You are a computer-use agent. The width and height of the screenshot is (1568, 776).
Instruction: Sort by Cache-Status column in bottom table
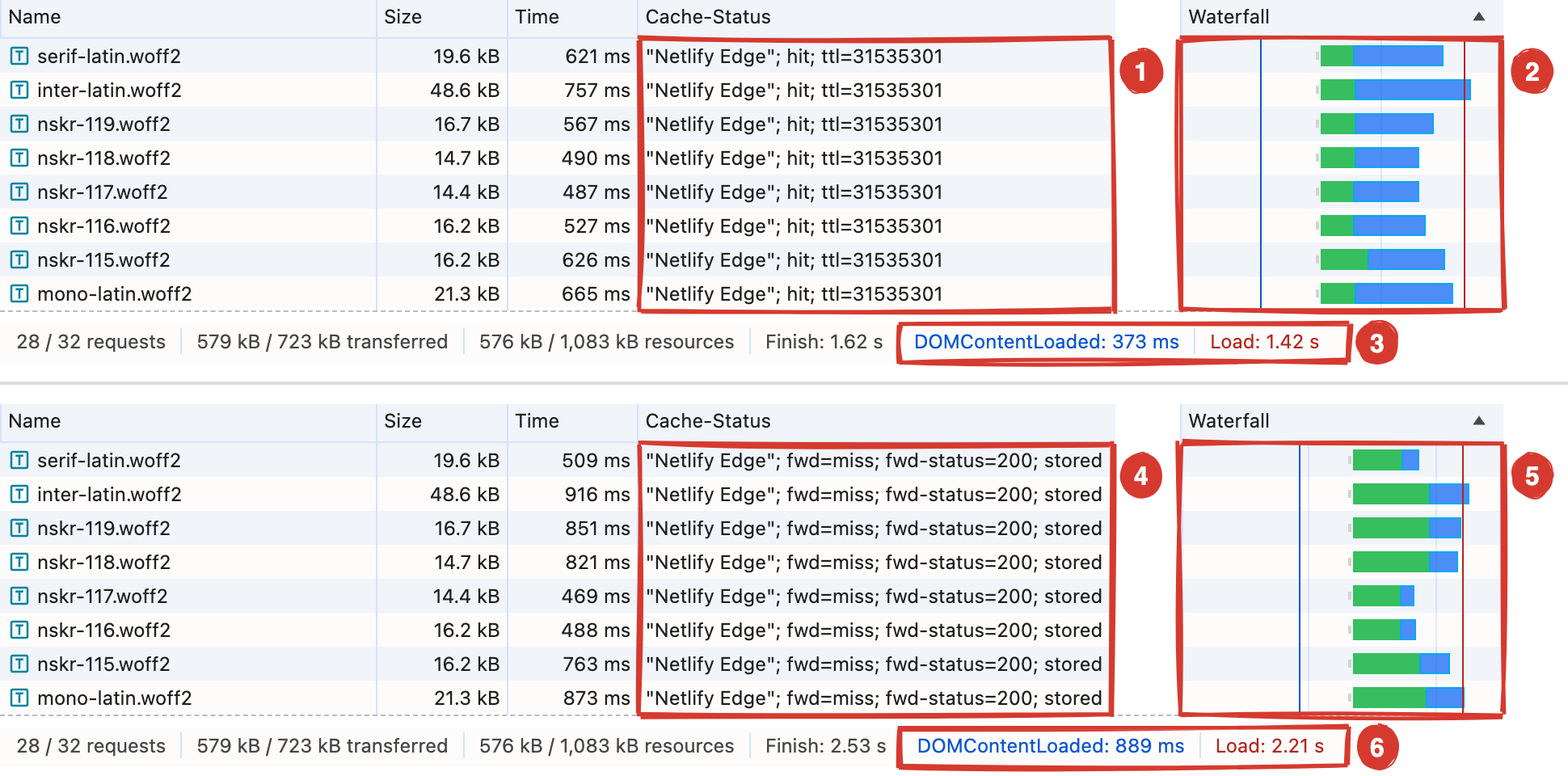[876, 422]
